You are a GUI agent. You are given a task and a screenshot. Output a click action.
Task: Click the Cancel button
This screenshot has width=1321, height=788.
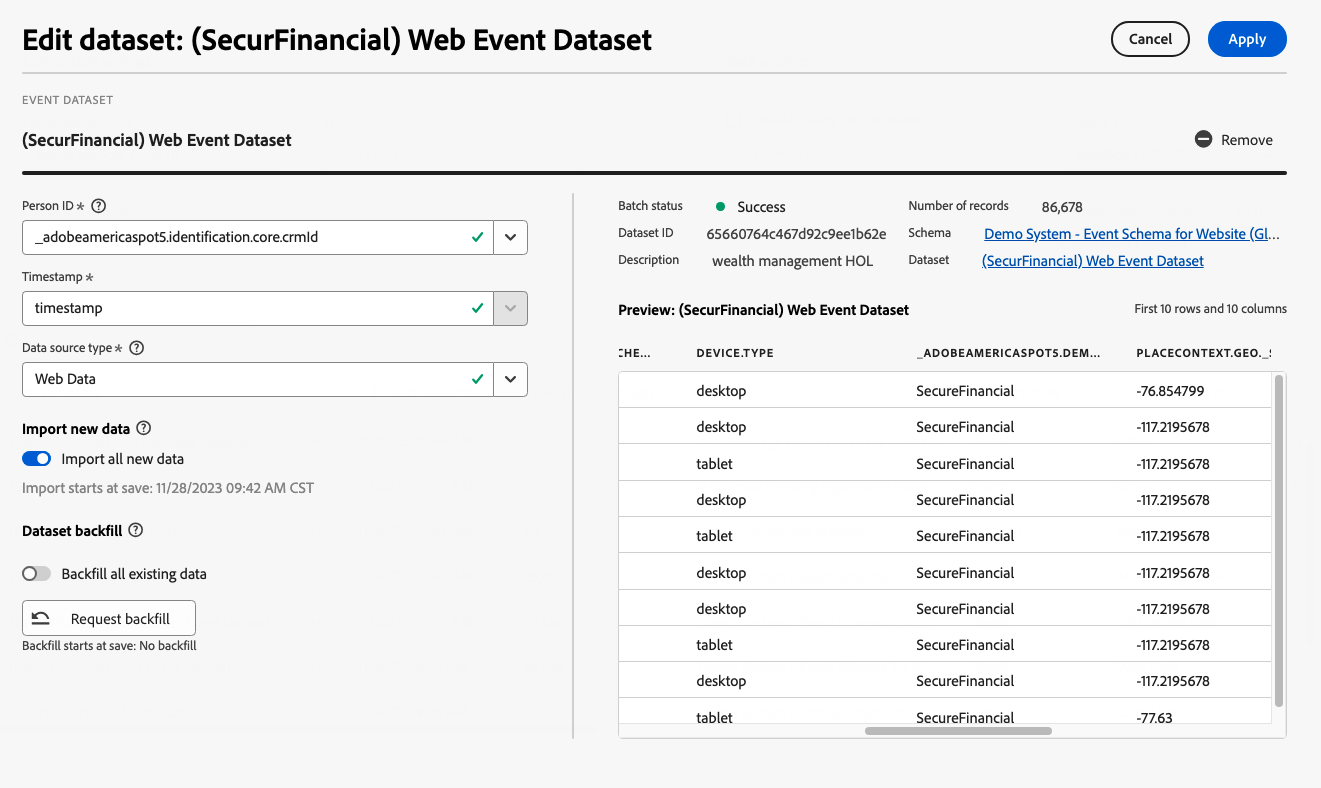tap(1150, 39)
